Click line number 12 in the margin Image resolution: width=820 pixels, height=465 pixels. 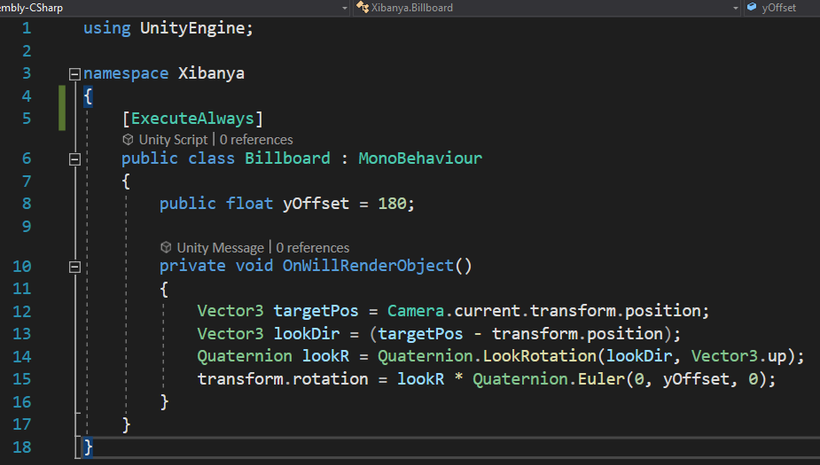point(22,312)
